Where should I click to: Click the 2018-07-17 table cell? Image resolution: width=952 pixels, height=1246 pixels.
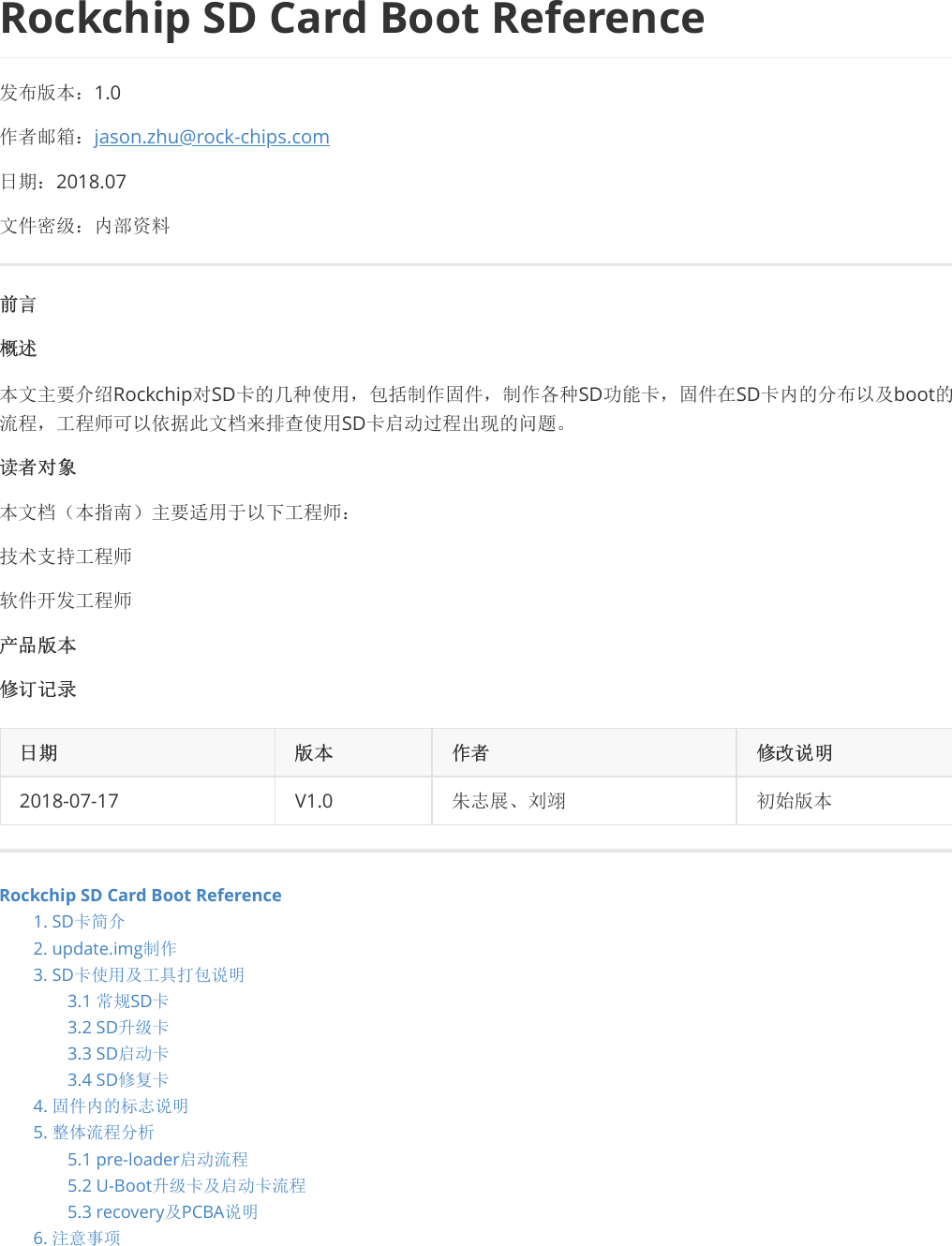click(138, 801)
